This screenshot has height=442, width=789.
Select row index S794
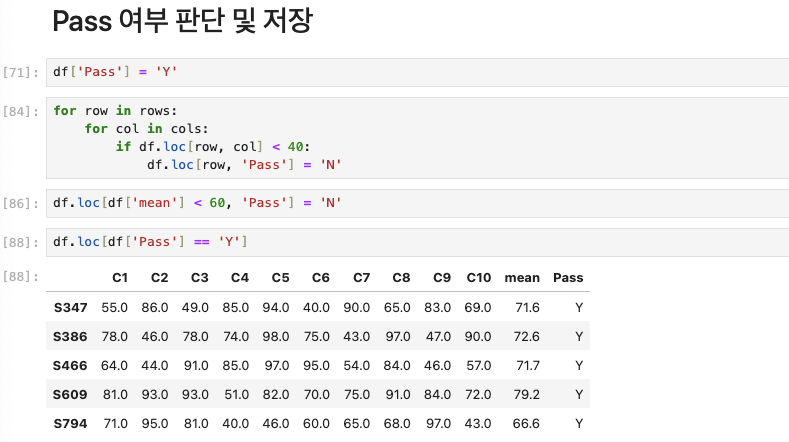(x=70, y=424)
